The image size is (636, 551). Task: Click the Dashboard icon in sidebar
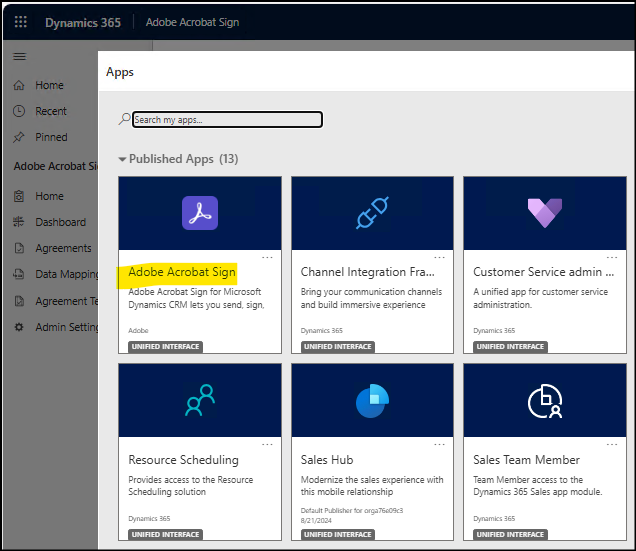(x=19, y=222)
